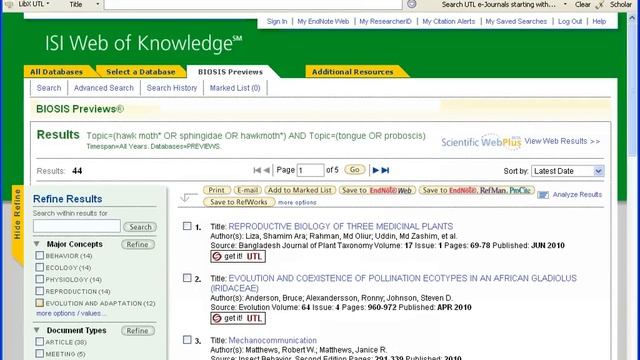Click Refine button for Major Concepts
The width and height of the screenshot is (640, 360).
click(138, 244)
